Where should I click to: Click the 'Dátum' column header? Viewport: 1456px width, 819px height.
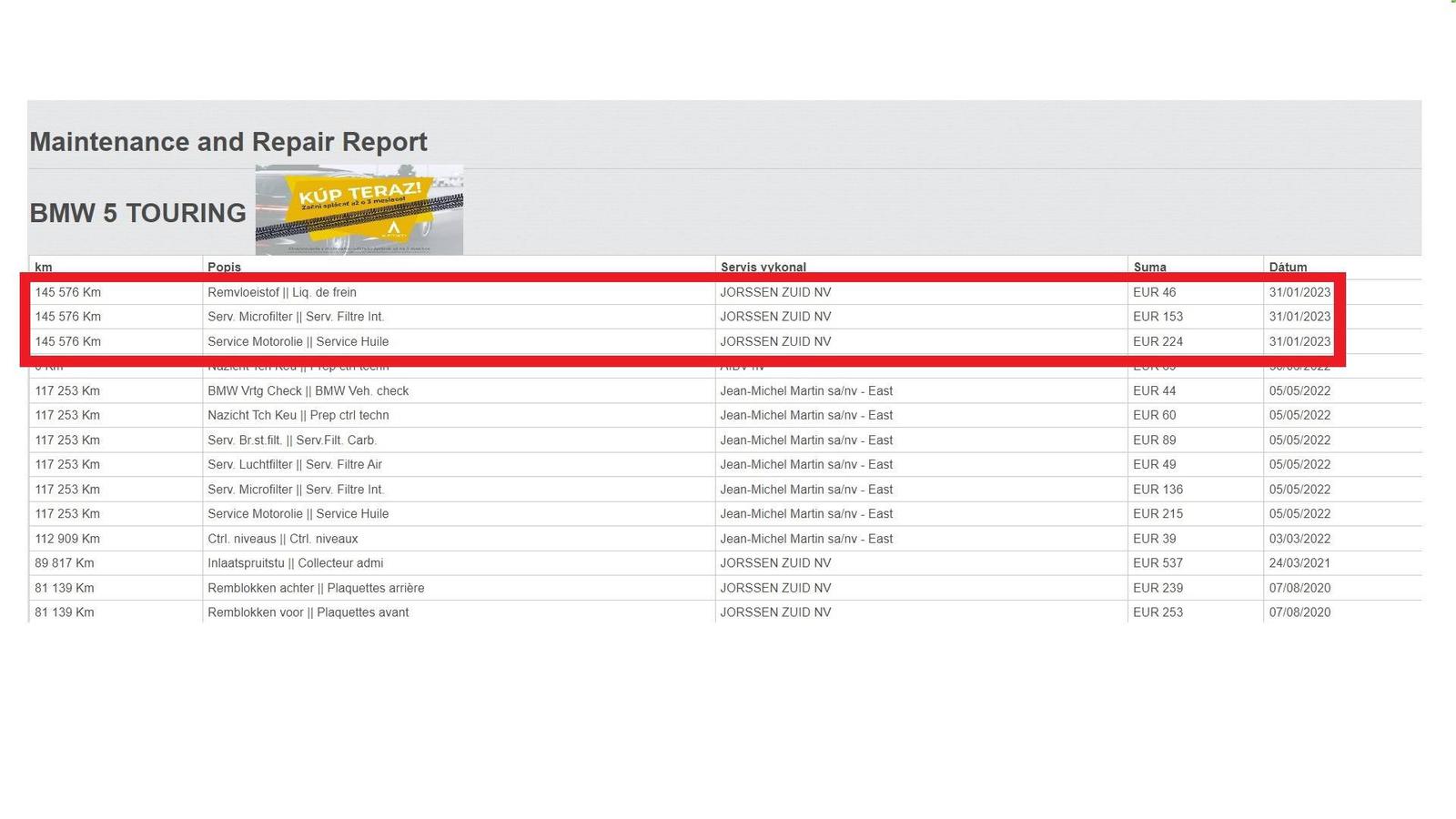tap(1288, 267)
